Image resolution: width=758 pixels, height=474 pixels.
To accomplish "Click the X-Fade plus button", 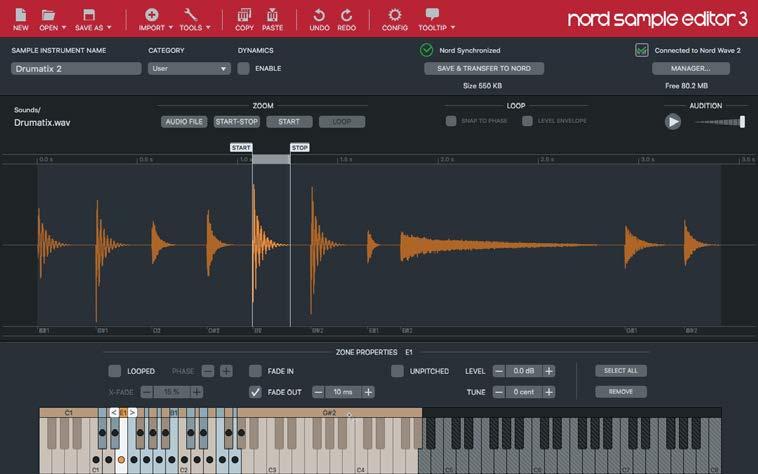I will coord(196,392).
